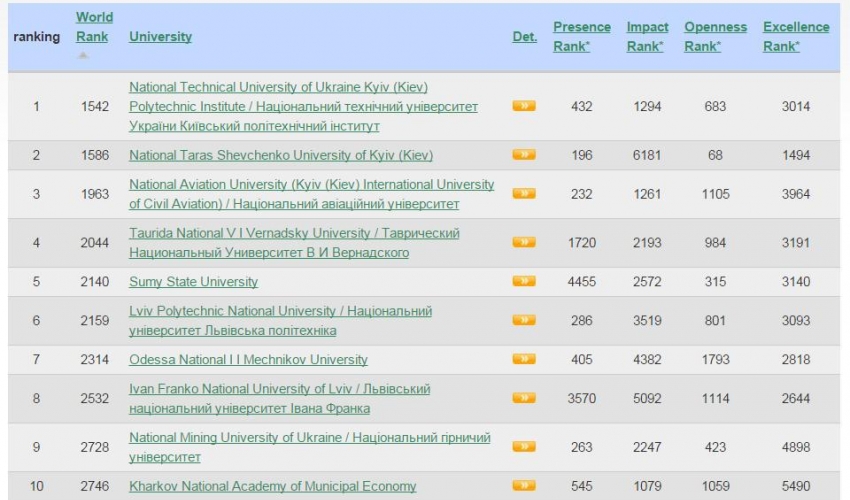850x500 pixels.
Task: Sort by Presence Rank column
Action: [582, 37]
